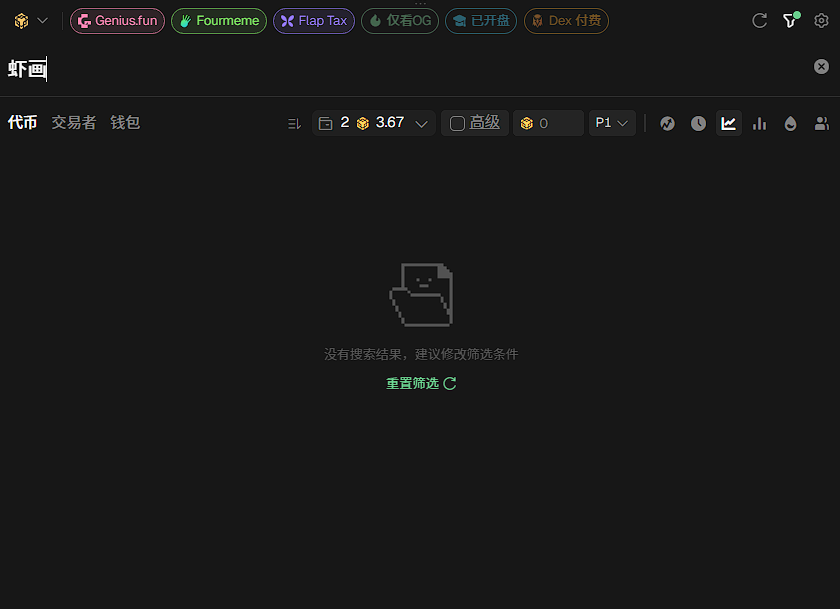Image resolution: width=840 pixels, height=609 pixels.
Task: Toggle the Fourmeme filter chip
Action: pyautogui.click(x=219, y=21)
